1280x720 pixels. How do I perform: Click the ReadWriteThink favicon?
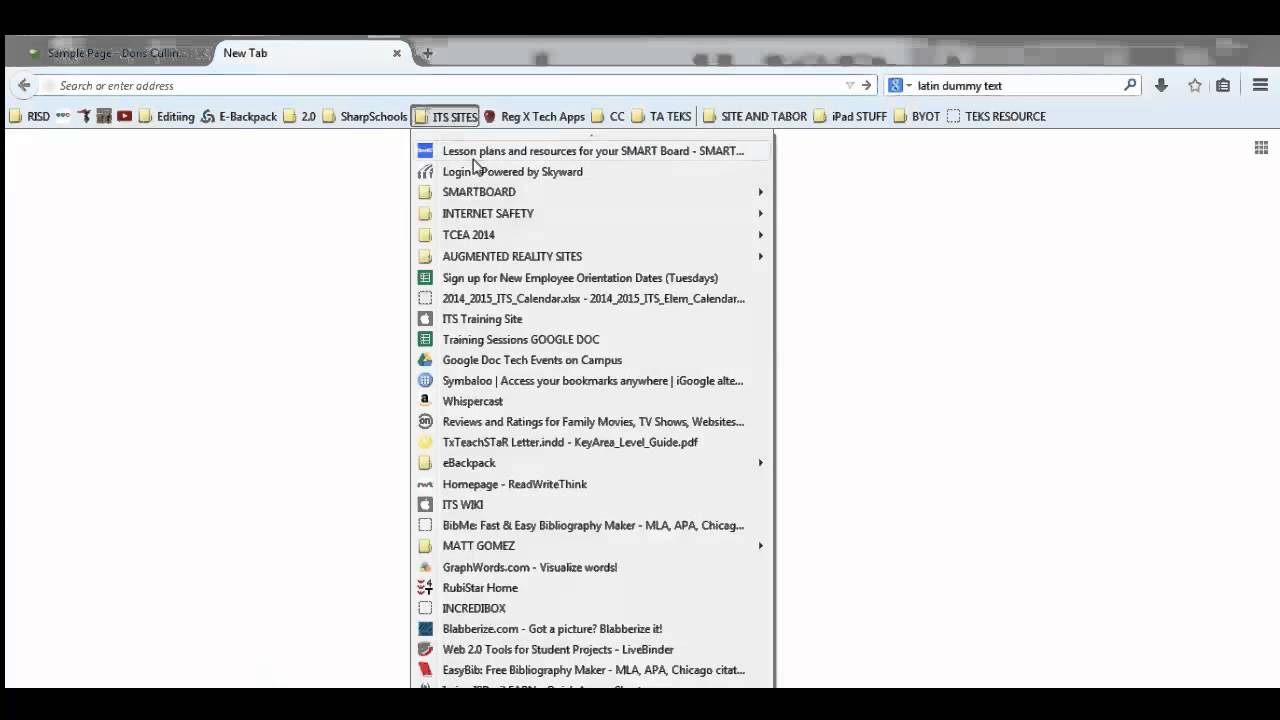[x=425, y=484]
